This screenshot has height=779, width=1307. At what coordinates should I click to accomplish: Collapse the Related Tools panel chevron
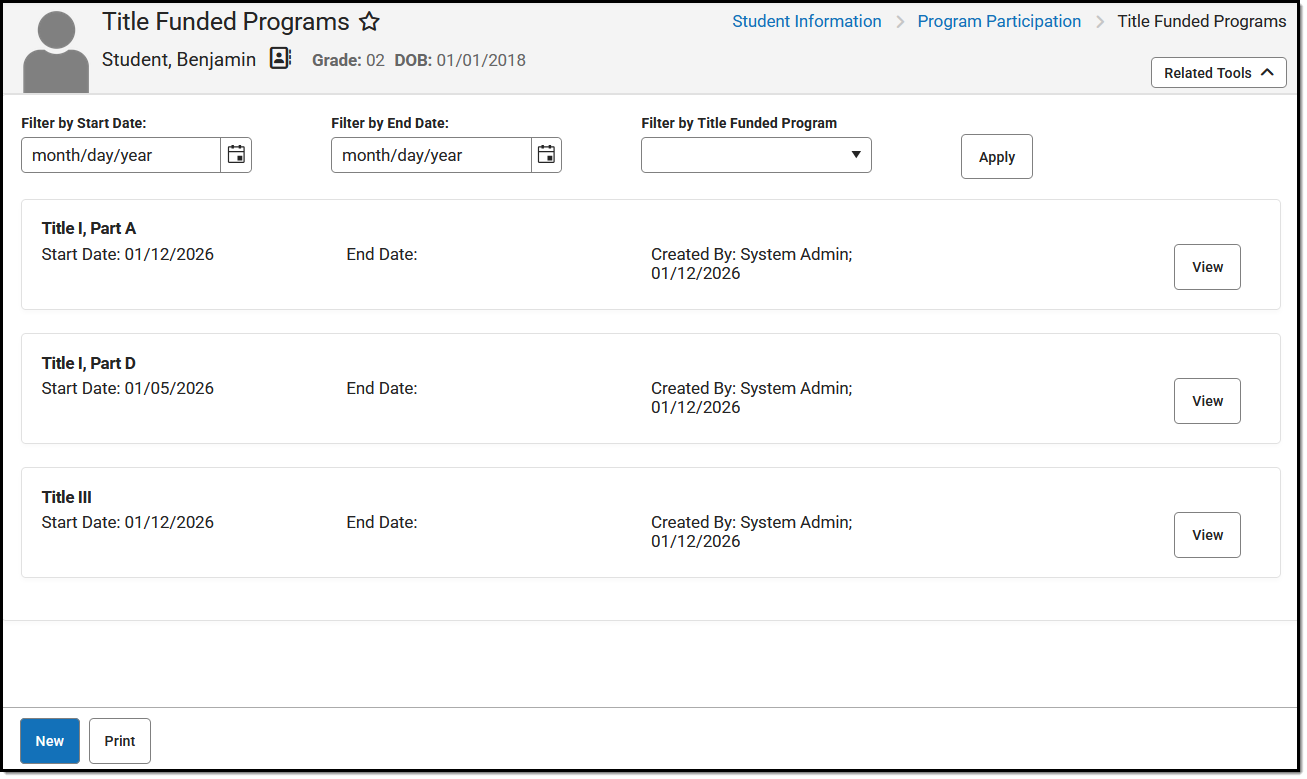click(1270, 72)
